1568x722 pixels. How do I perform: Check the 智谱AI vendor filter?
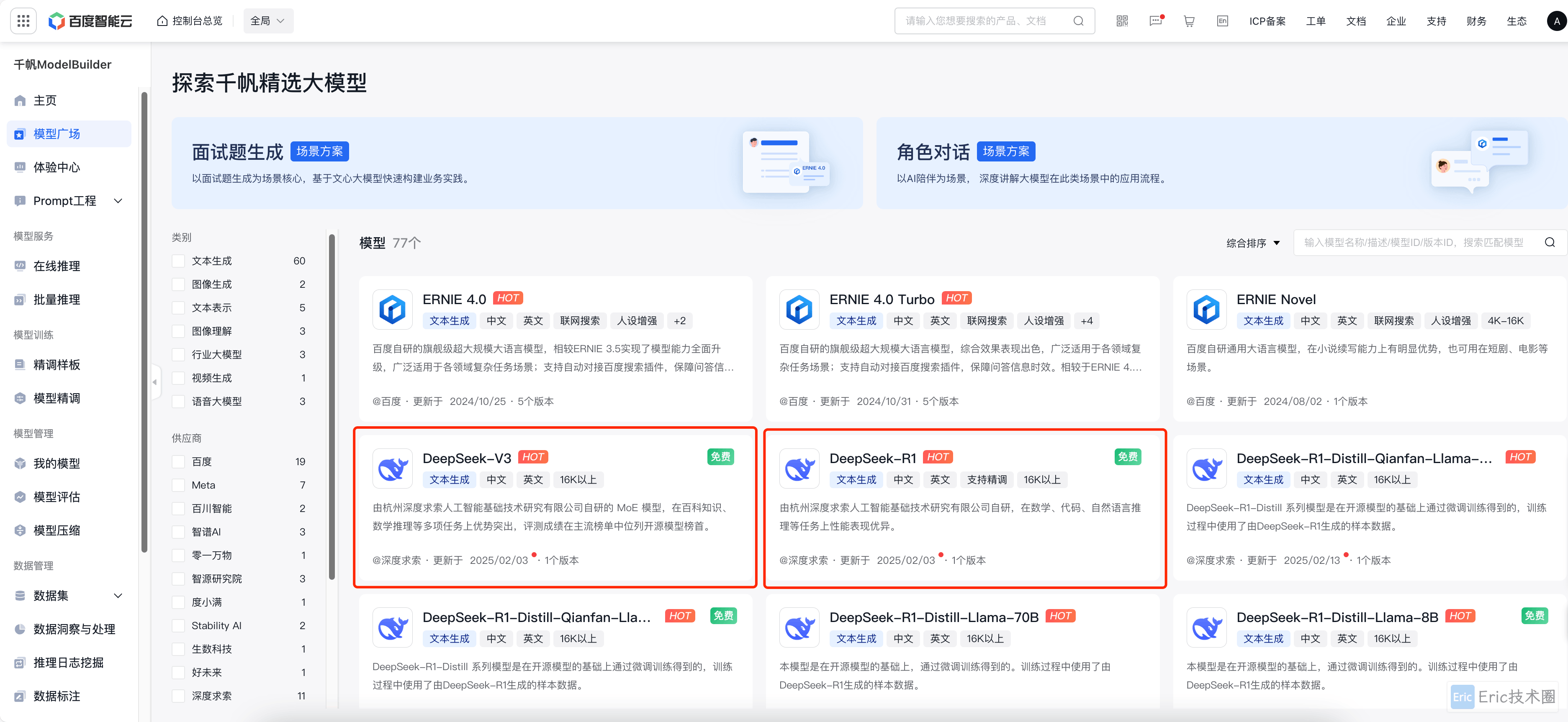point(178,532)
